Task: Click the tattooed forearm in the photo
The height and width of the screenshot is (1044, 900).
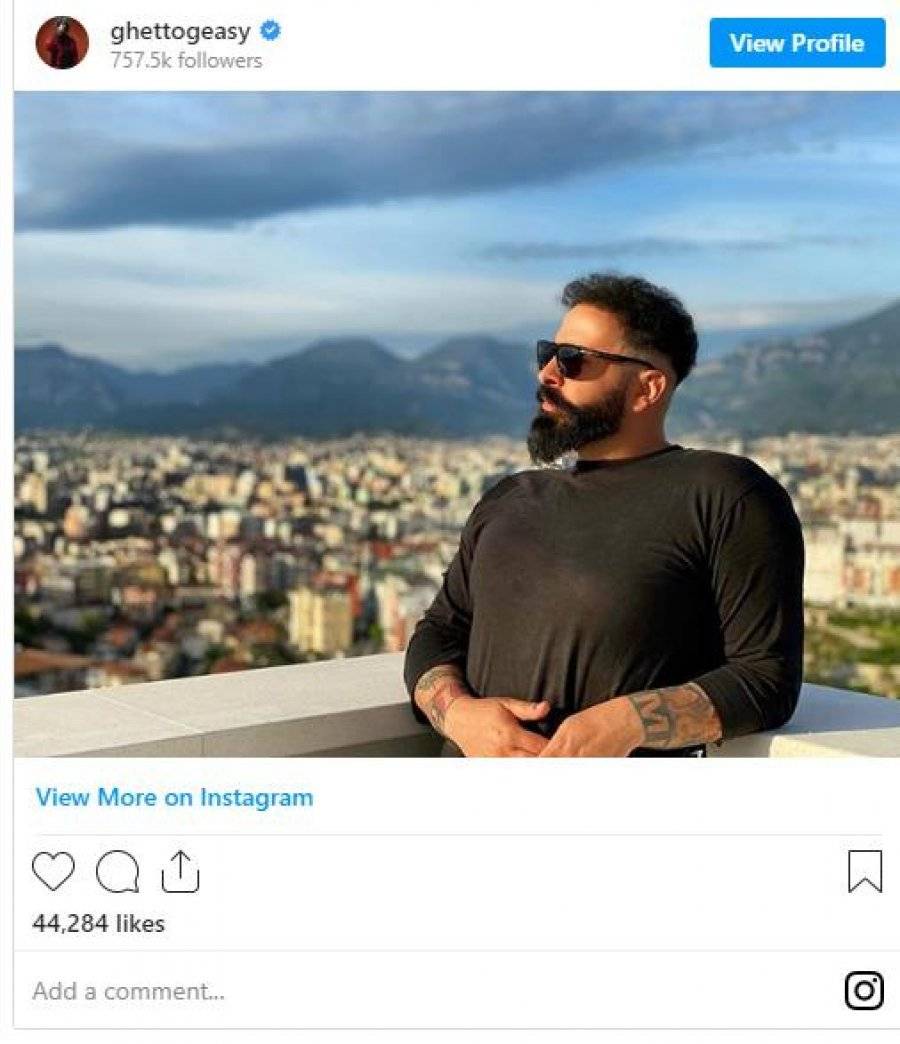Action: (672, 718)
